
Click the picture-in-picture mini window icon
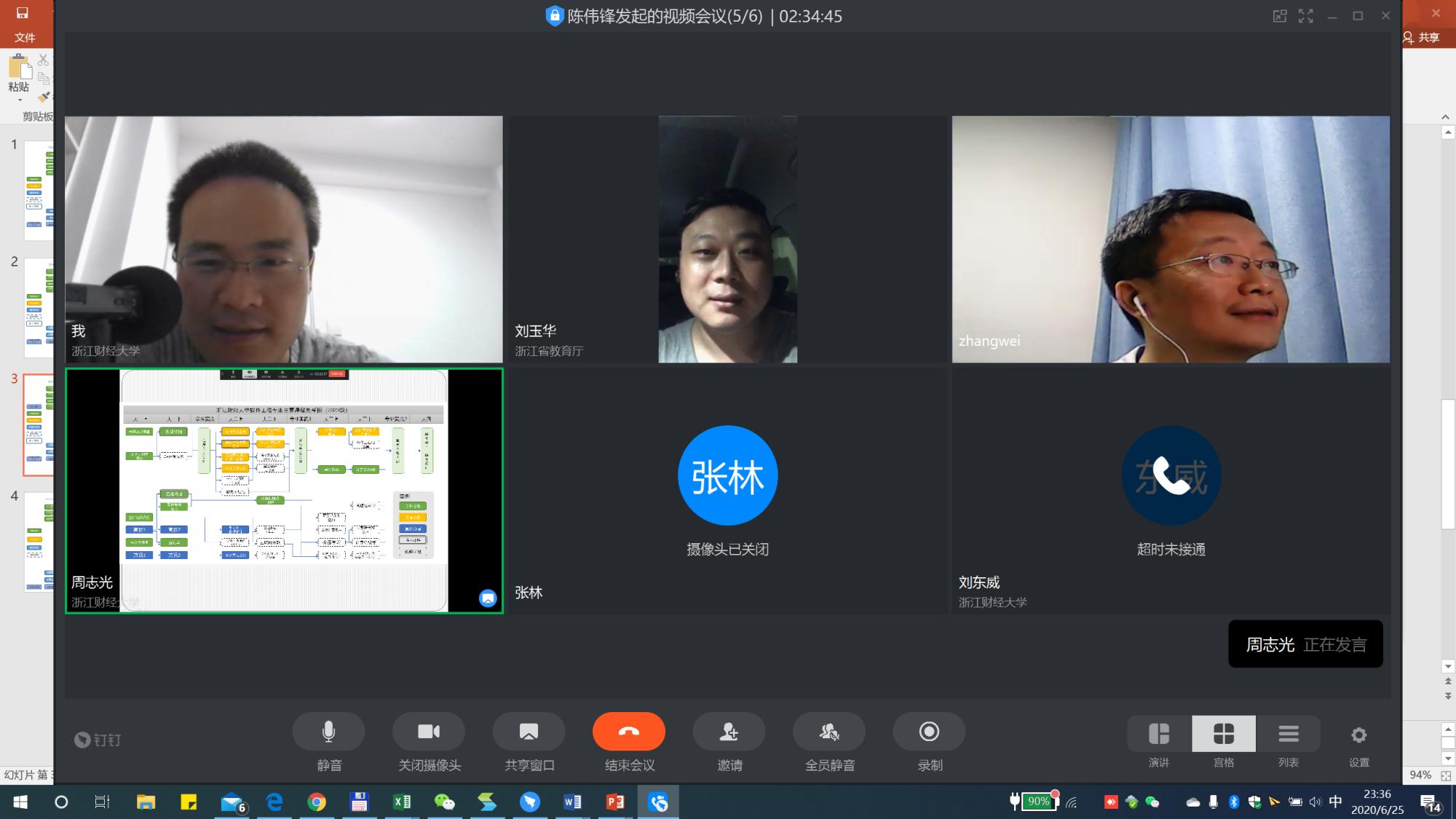point(1280,16)
